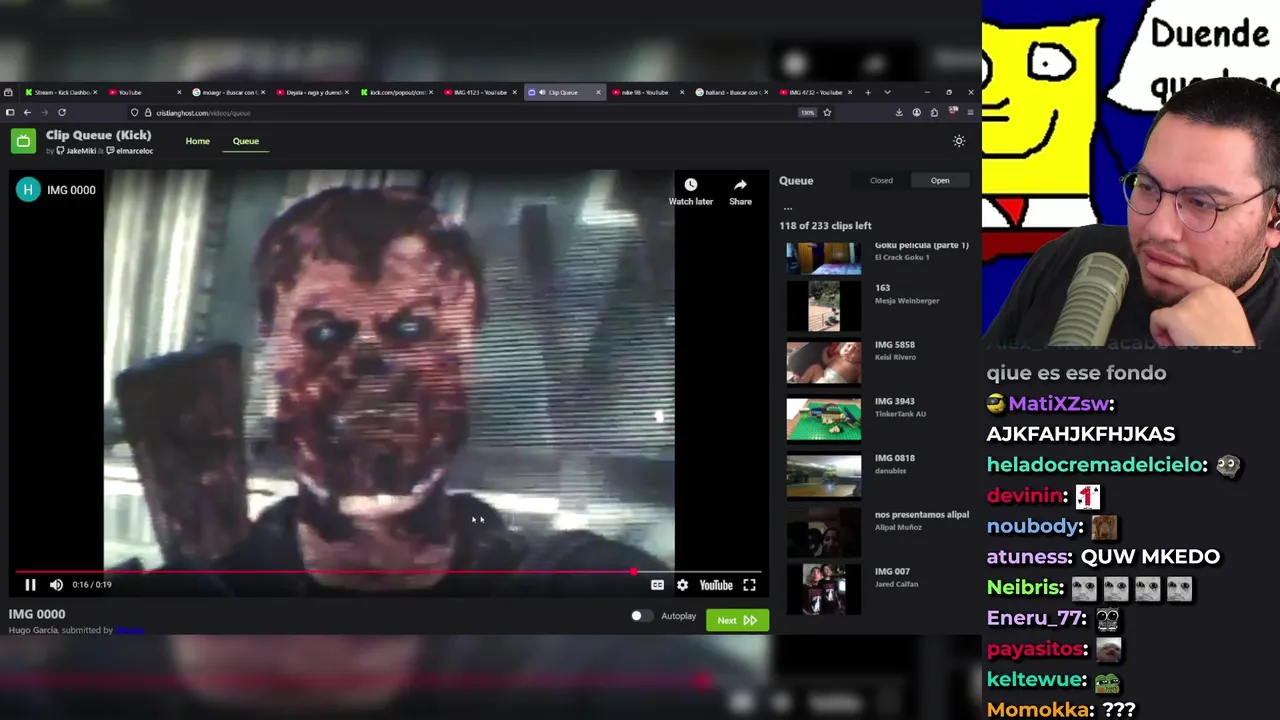
Task: Mute the video player volume icon
Action: coord(56,585)
